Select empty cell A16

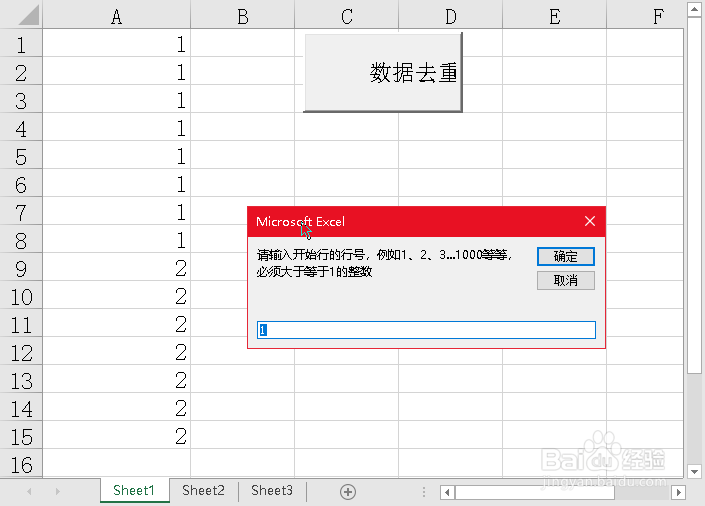[x=116, y=463]
